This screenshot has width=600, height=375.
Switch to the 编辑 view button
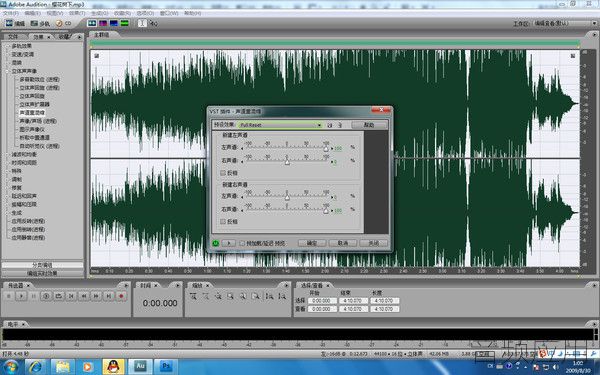pos(15,23)
